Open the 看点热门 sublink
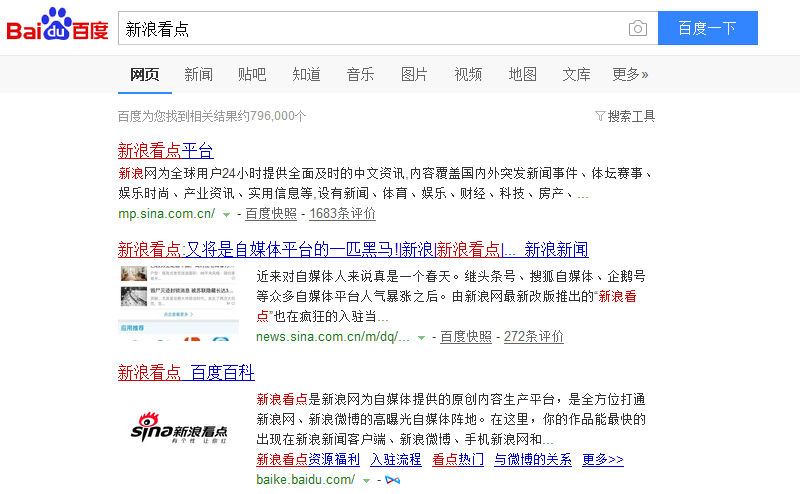The image size is (800, 494). click(x=458, y=459)
